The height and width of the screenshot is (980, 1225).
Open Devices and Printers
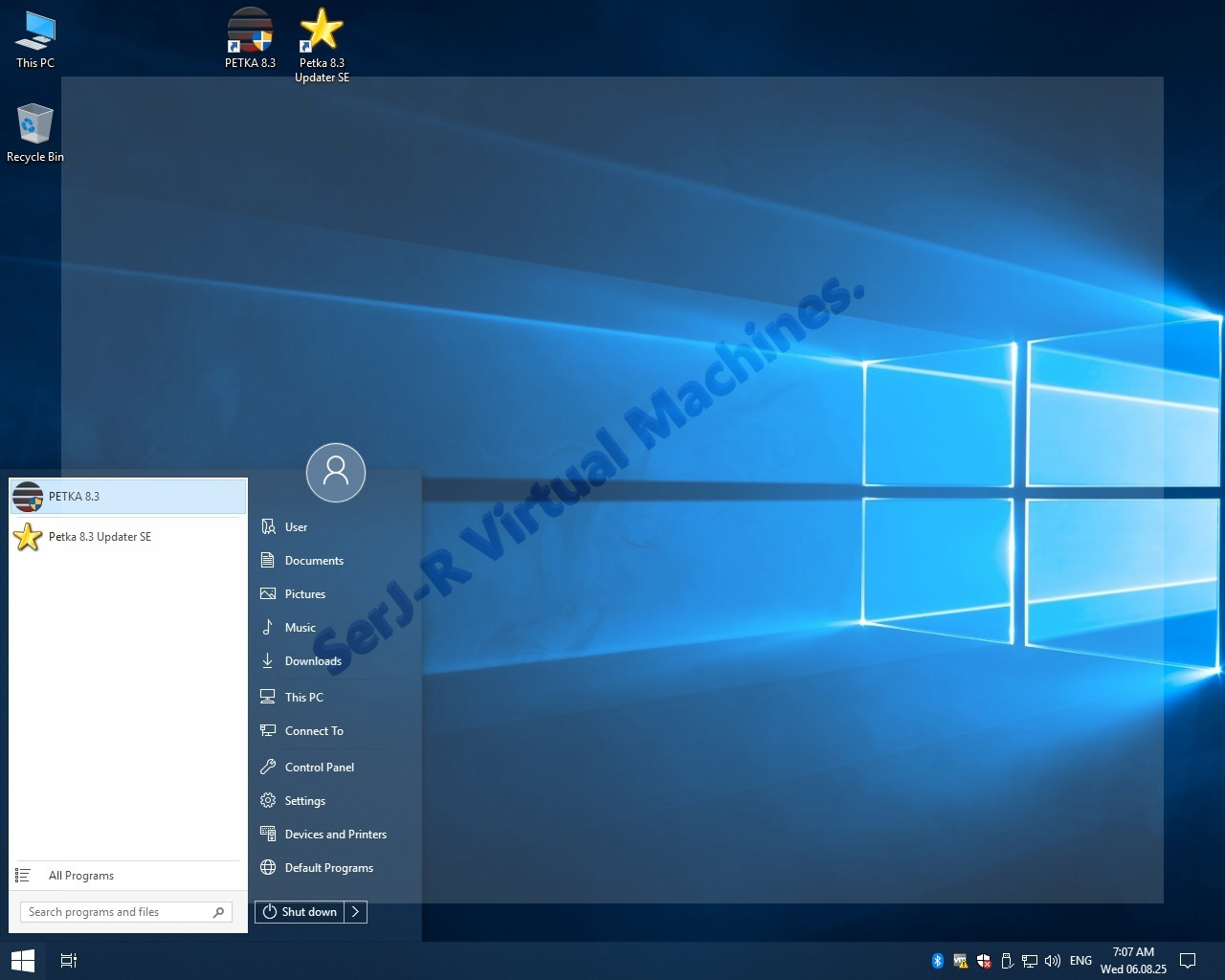tap(335, 835)
